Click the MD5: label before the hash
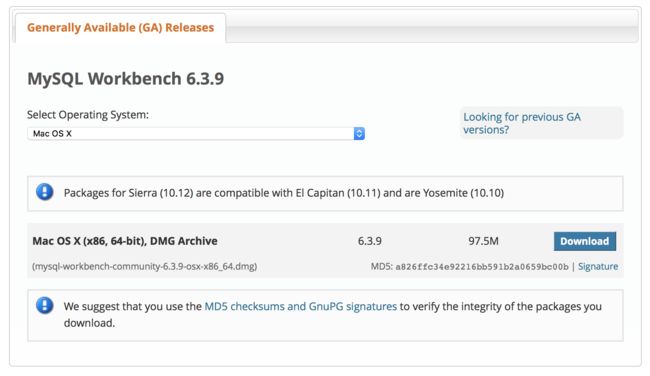The image size is (650, 376). 381,267
